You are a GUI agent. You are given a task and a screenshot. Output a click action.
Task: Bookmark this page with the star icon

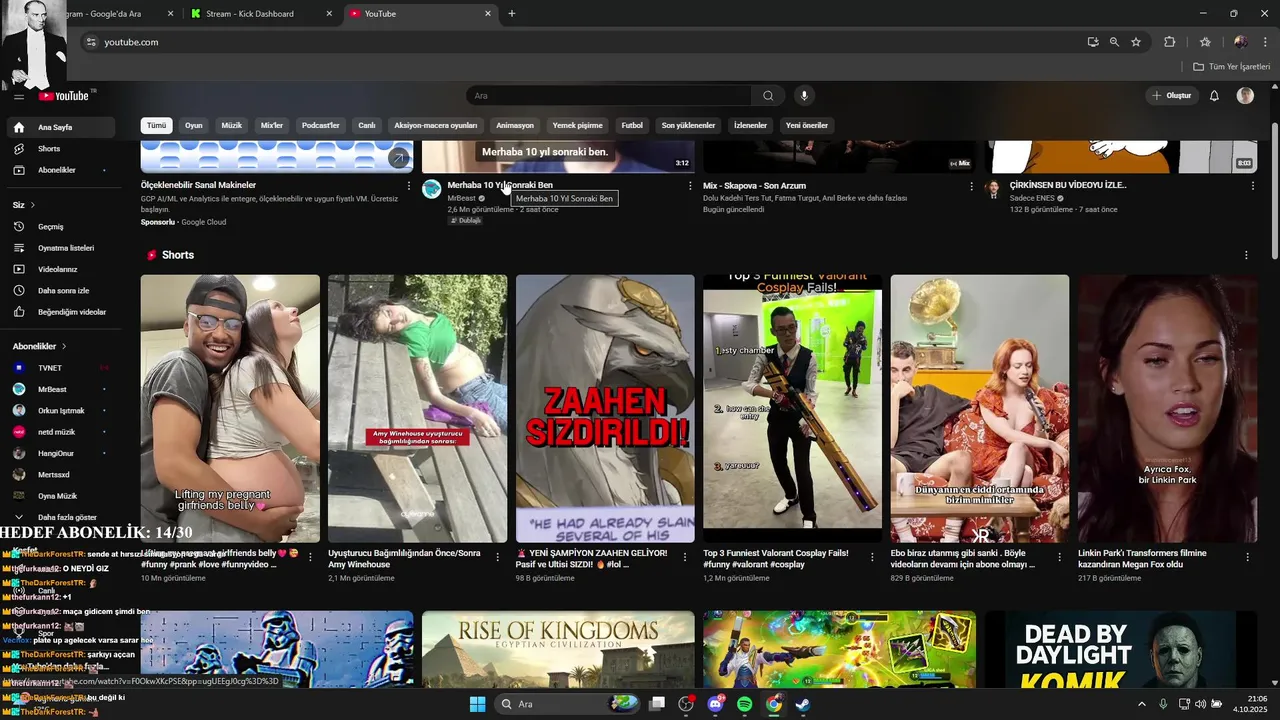[1136, 42]
